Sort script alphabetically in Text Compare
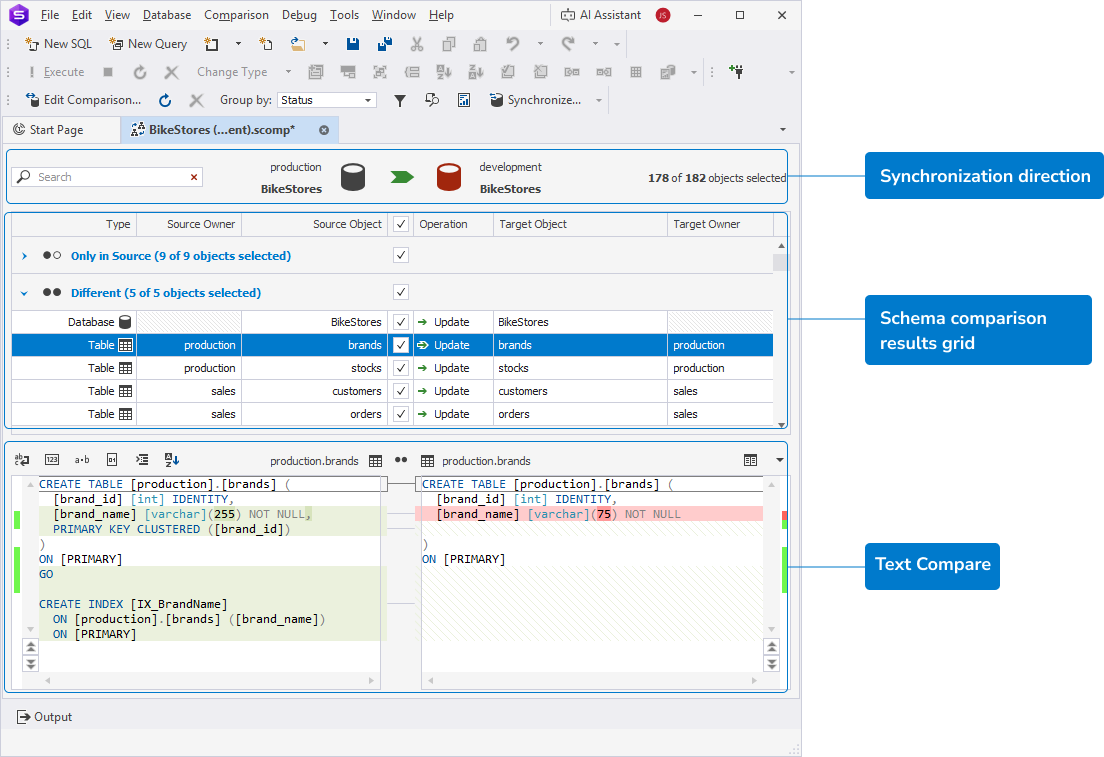1104x757 pixels. 171,459
